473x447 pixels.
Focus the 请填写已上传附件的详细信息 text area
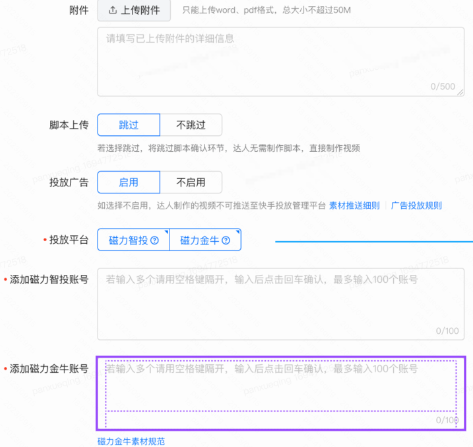[281, 62]
